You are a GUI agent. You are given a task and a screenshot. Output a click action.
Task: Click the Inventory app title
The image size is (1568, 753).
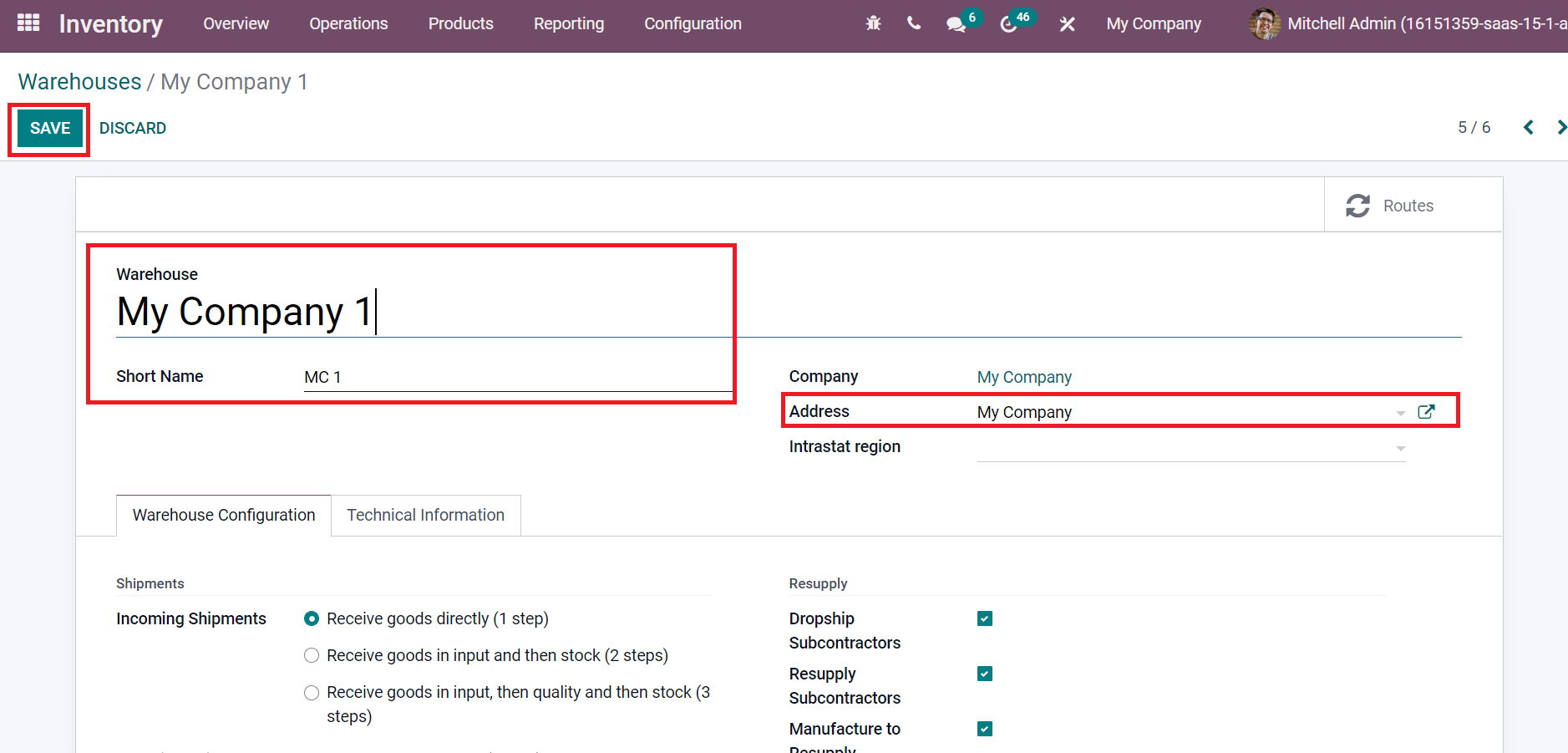coord(111,23)
